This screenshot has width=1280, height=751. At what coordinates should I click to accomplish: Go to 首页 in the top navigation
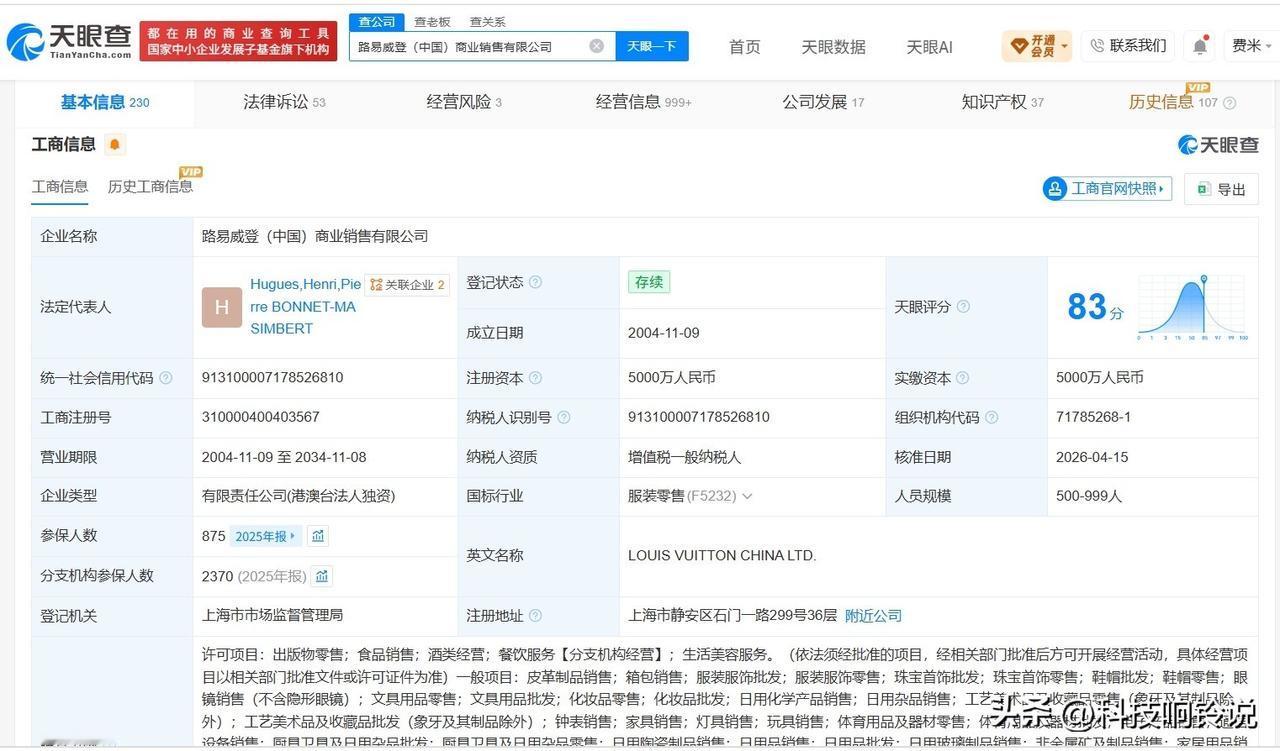pyautogui.click(x=745, y=47)
